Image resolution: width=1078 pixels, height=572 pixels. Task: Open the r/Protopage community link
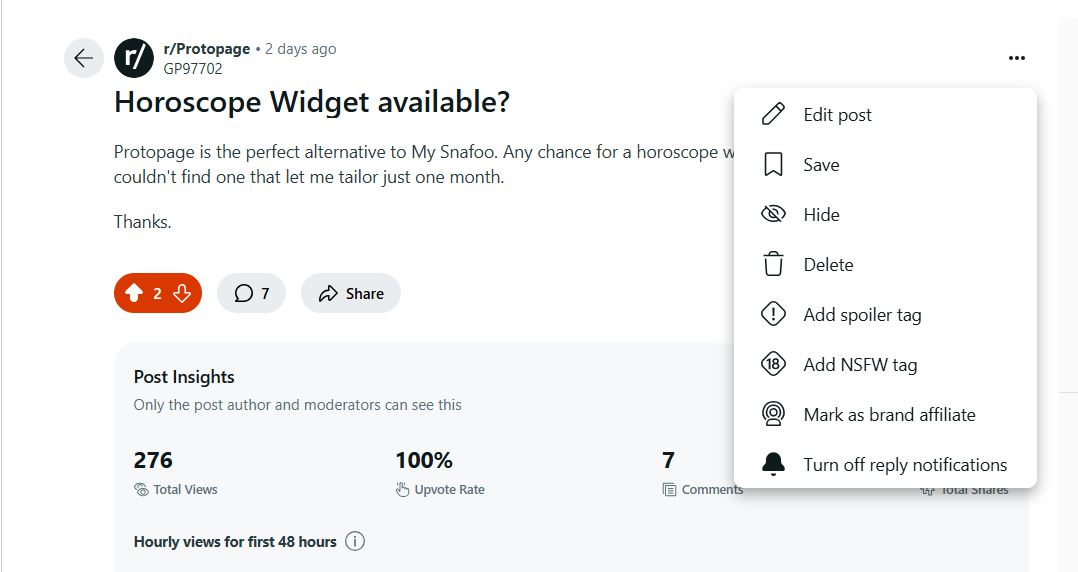coord(207,49)
